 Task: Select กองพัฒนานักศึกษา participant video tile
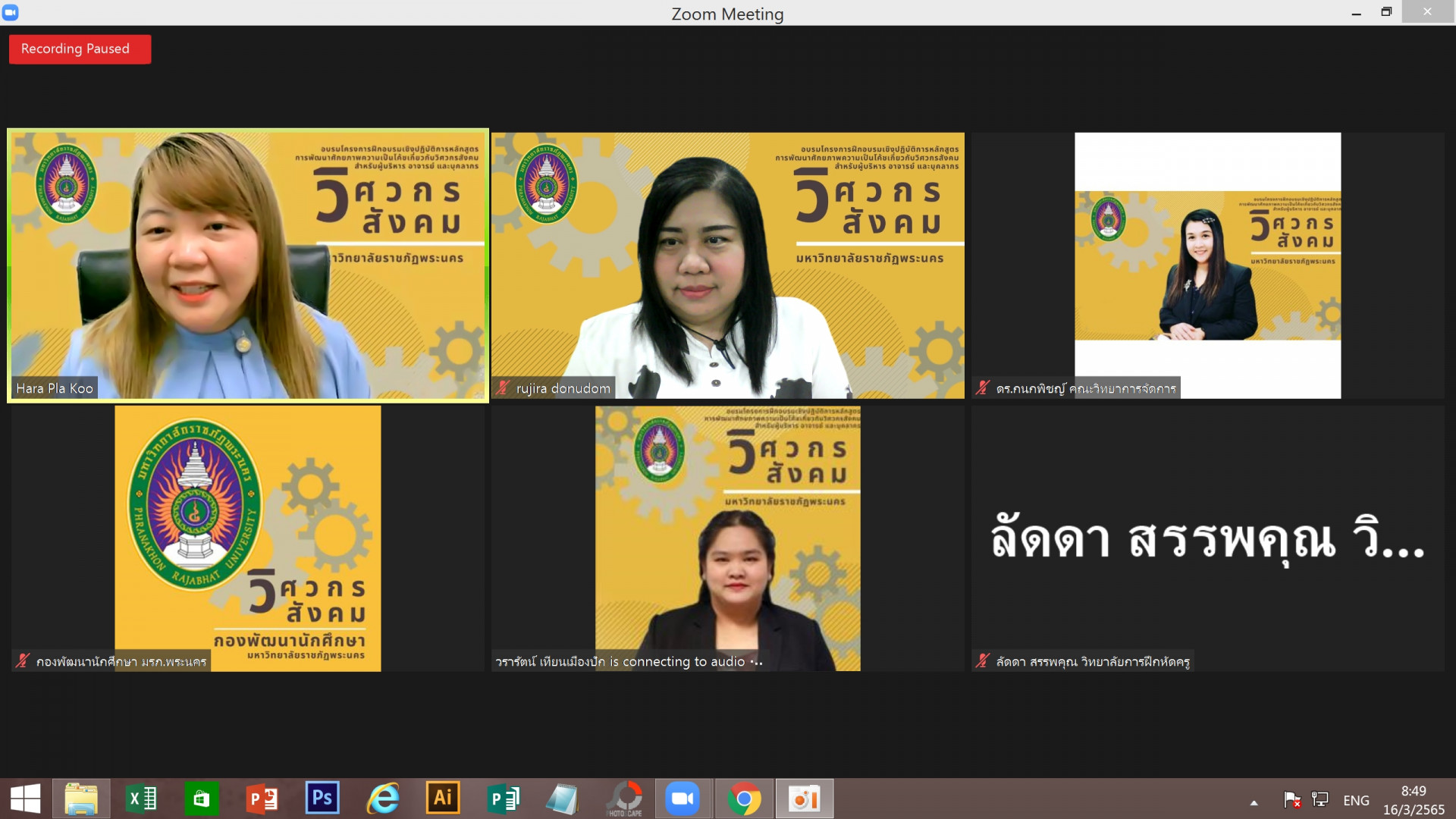click(248, 538)
